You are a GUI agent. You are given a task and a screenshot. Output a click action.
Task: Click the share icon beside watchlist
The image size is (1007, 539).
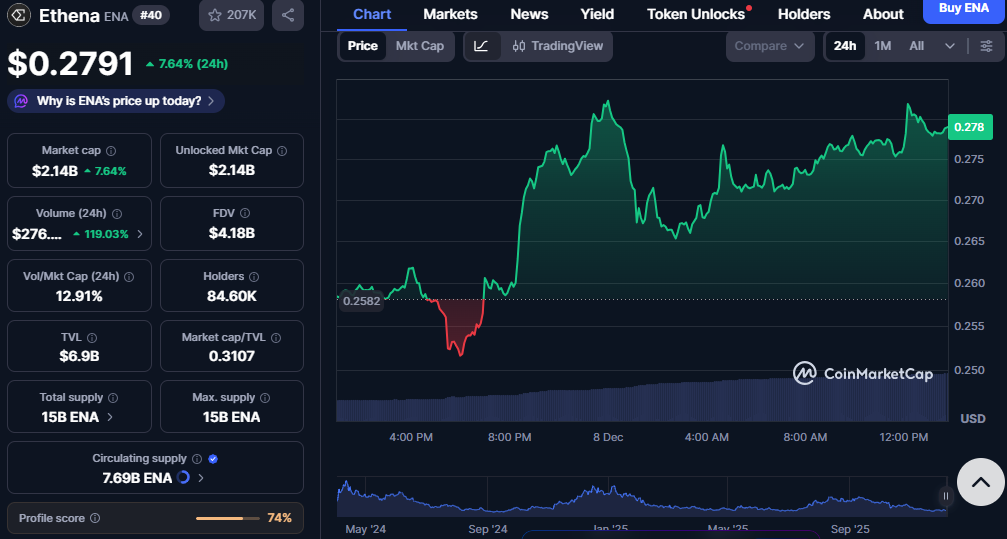(x=288, y=15)
